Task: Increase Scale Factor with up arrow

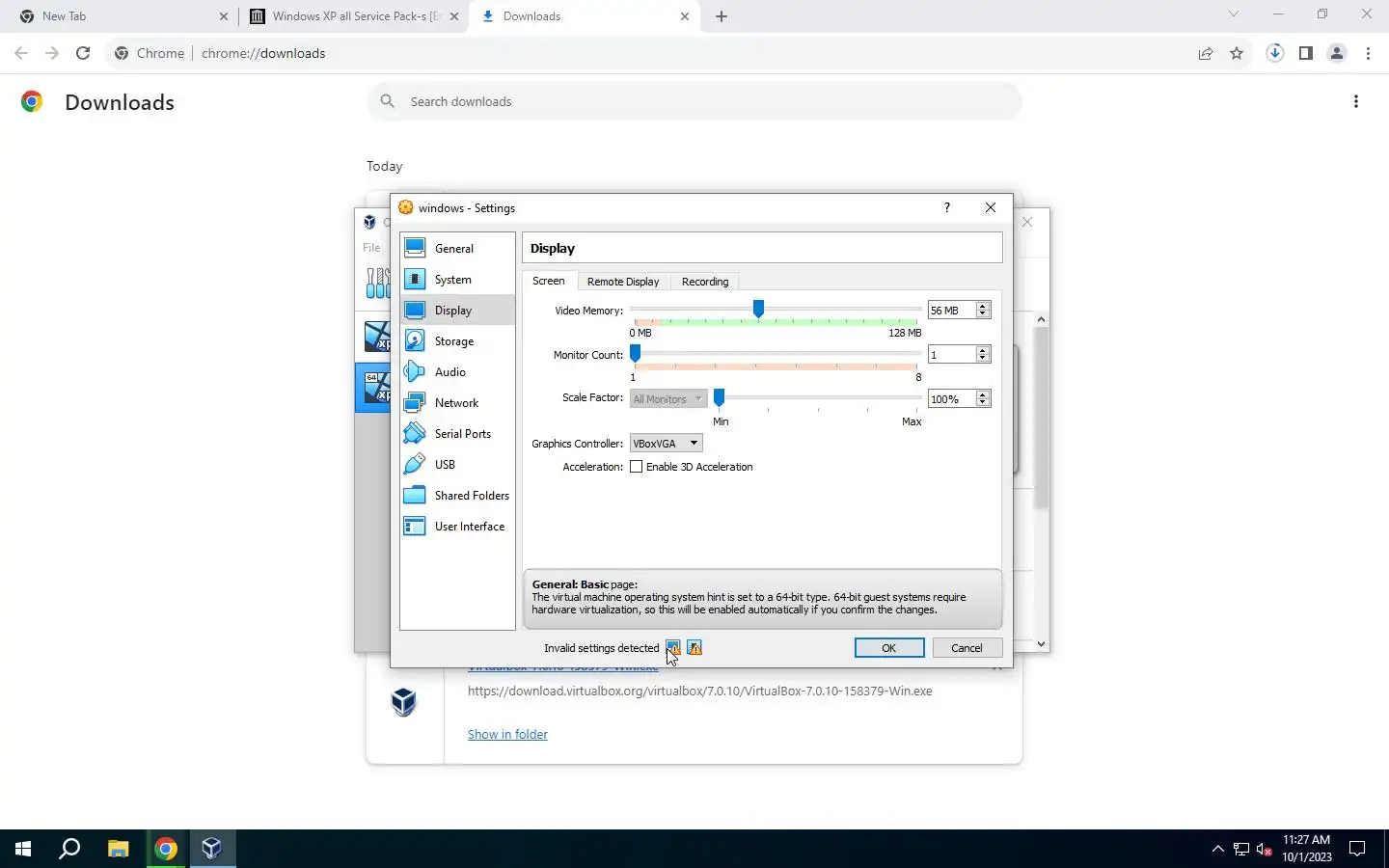Action: click(x=983, y=394)
